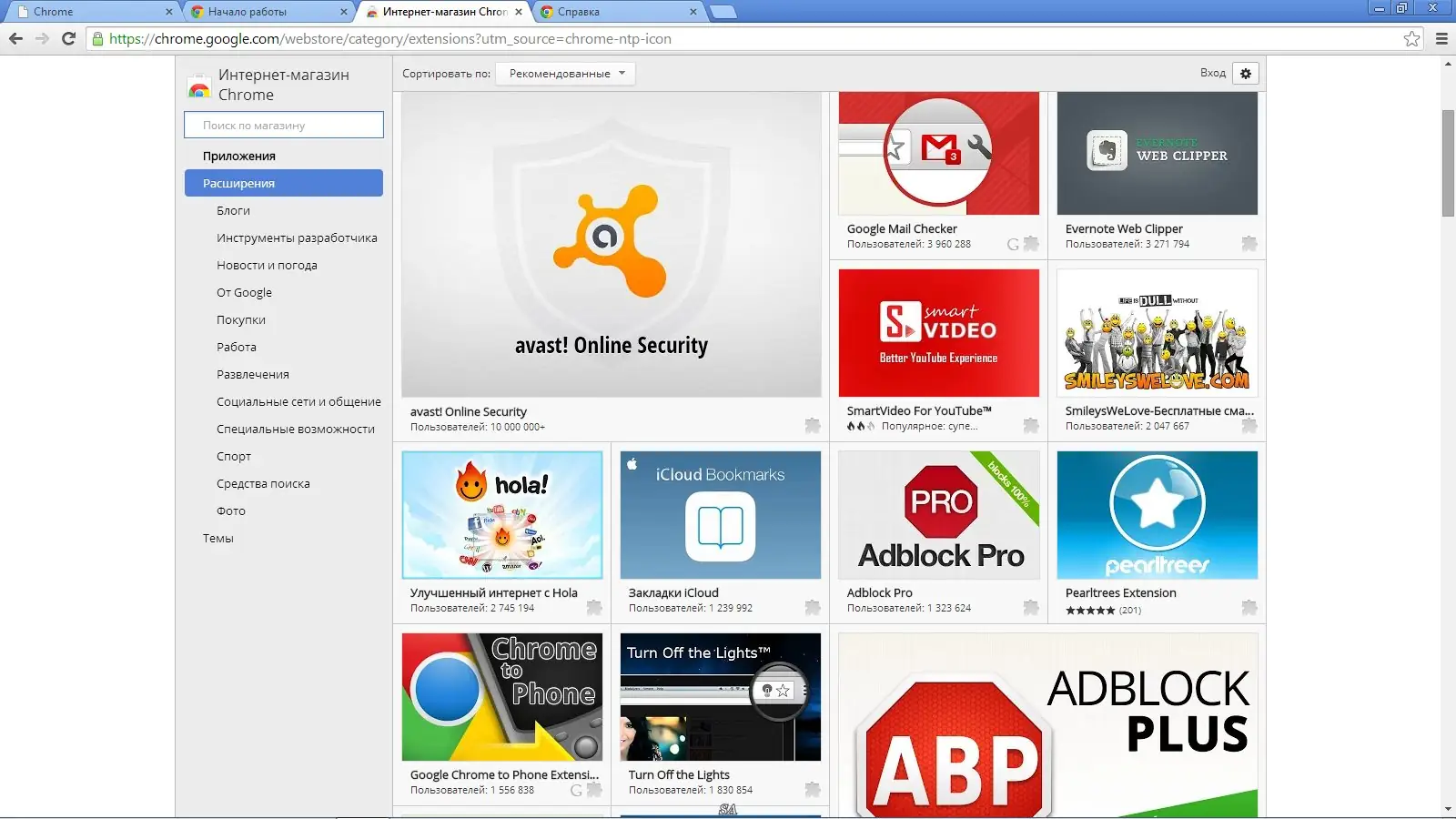This screenshot has height=819, width=1456.
Task: Select the Приложения category
Action: pos(239,156)
